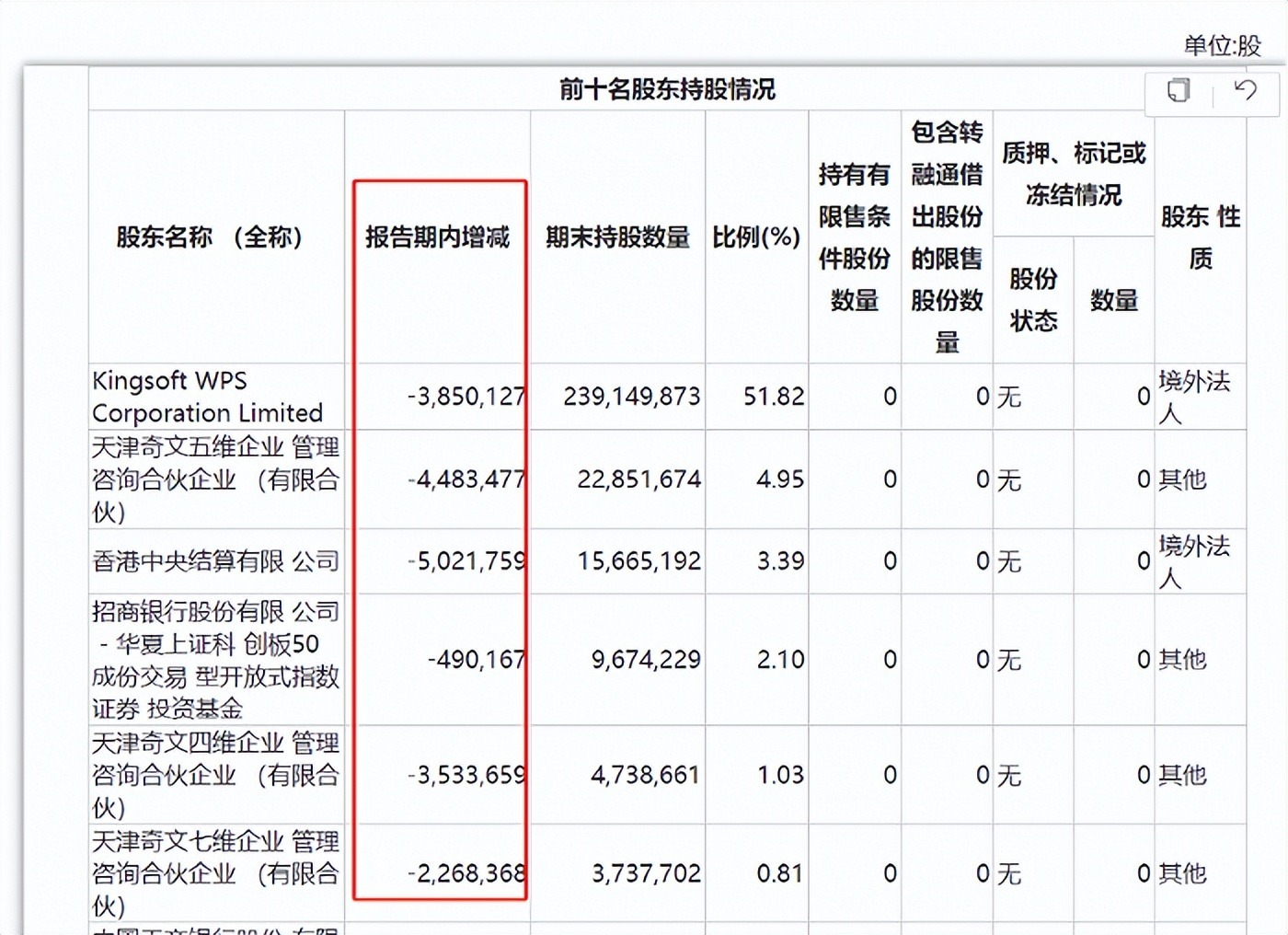Click the -5,021,759 change value

[x=467, y=560]
